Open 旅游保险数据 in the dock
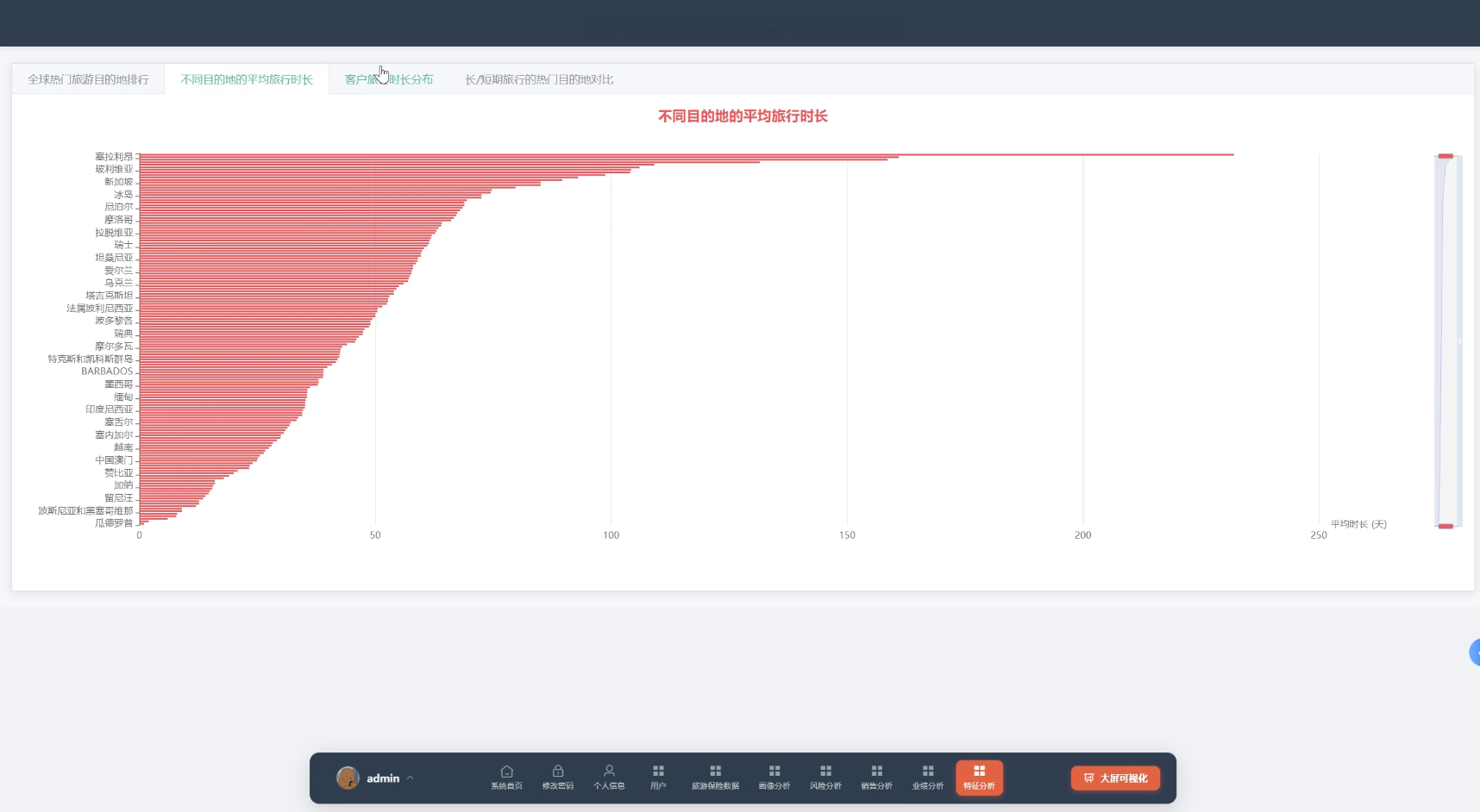The height and width of the screenshot is (812, 1480). pyautogui.click(x=715, y=777)
